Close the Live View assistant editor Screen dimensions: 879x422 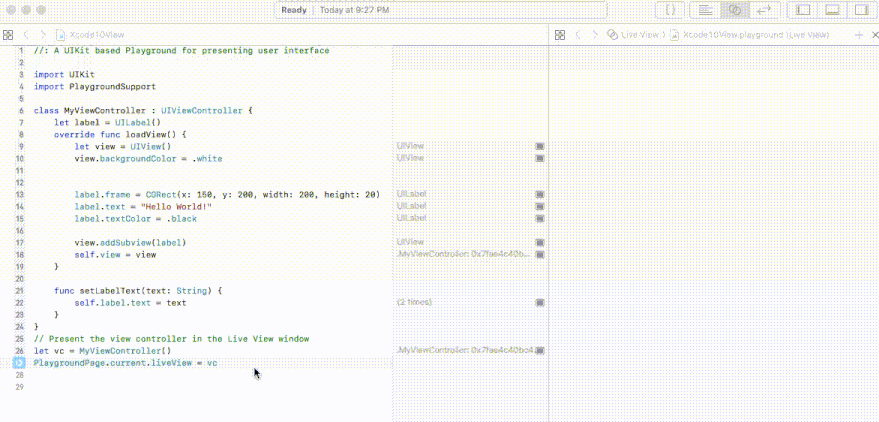pyautogui.click(x=872, y=34)
